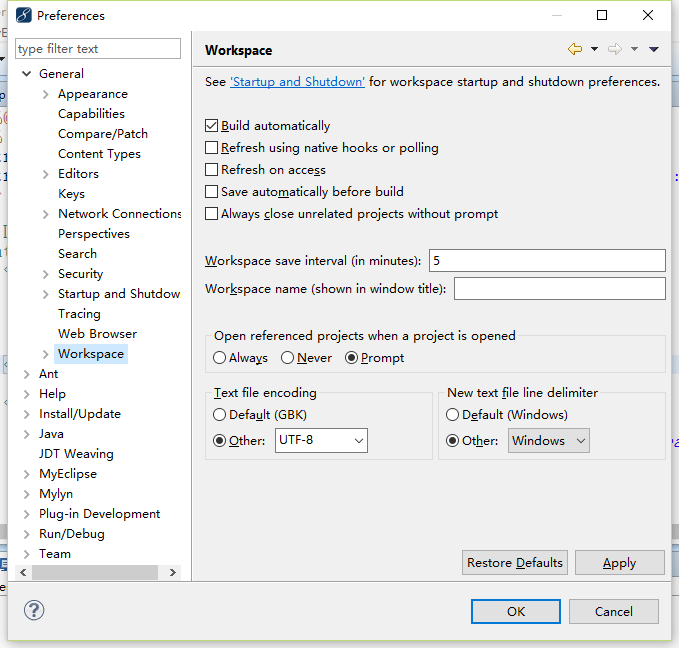Click the Apply button
The width and height of the screenshot is (679, 648).
[x=620, y=563]
